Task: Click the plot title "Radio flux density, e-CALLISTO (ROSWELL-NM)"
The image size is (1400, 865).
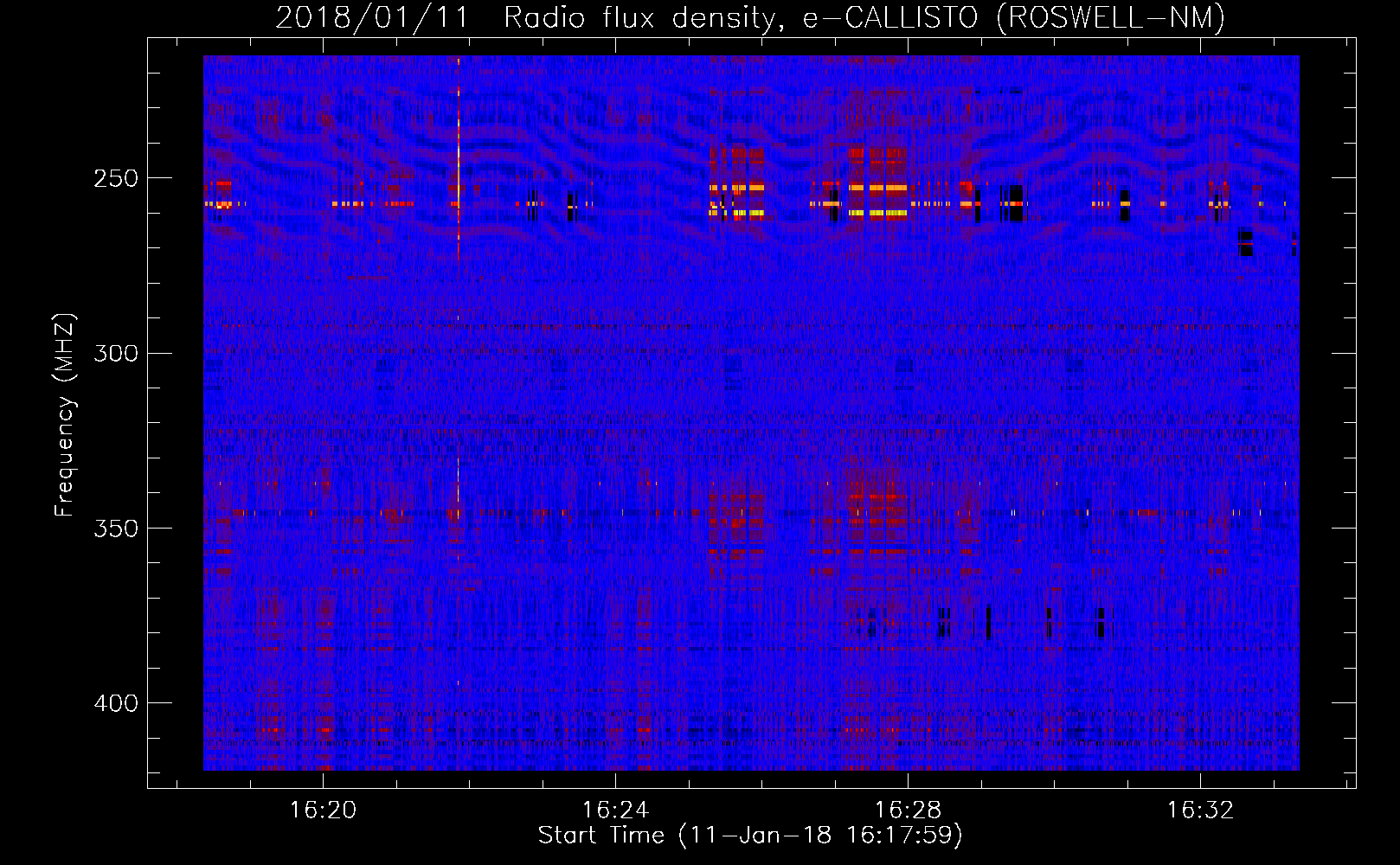Action: coord(864,17)
